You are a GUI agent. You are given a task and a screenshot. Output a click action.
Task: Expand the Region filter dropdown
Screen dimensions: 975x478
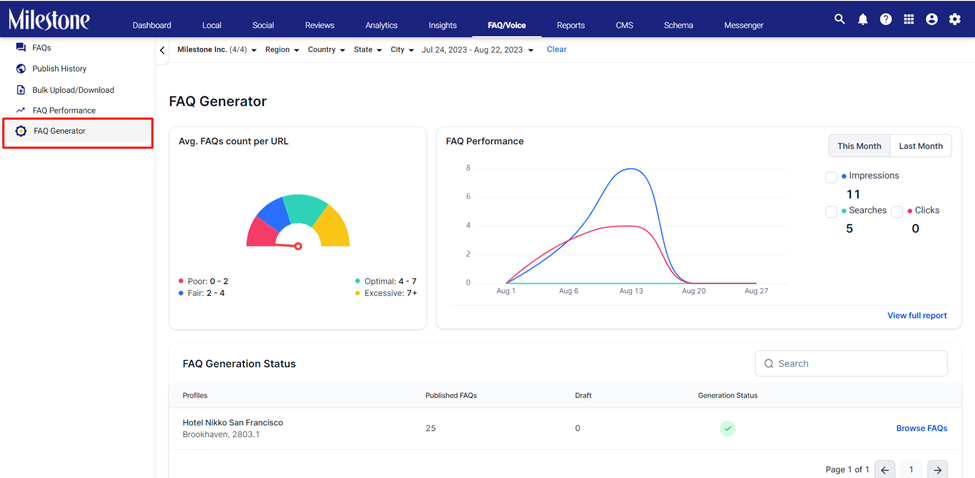(x=282, y=50)
